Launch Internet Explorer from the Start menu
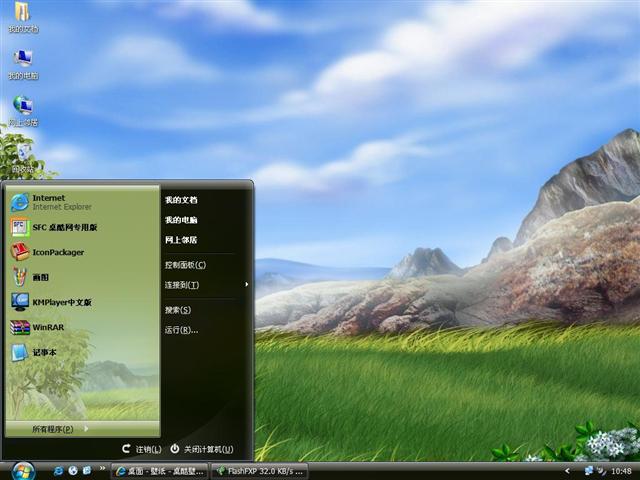The width and height of the screenshot is (640, 480). tap(82, 202)
